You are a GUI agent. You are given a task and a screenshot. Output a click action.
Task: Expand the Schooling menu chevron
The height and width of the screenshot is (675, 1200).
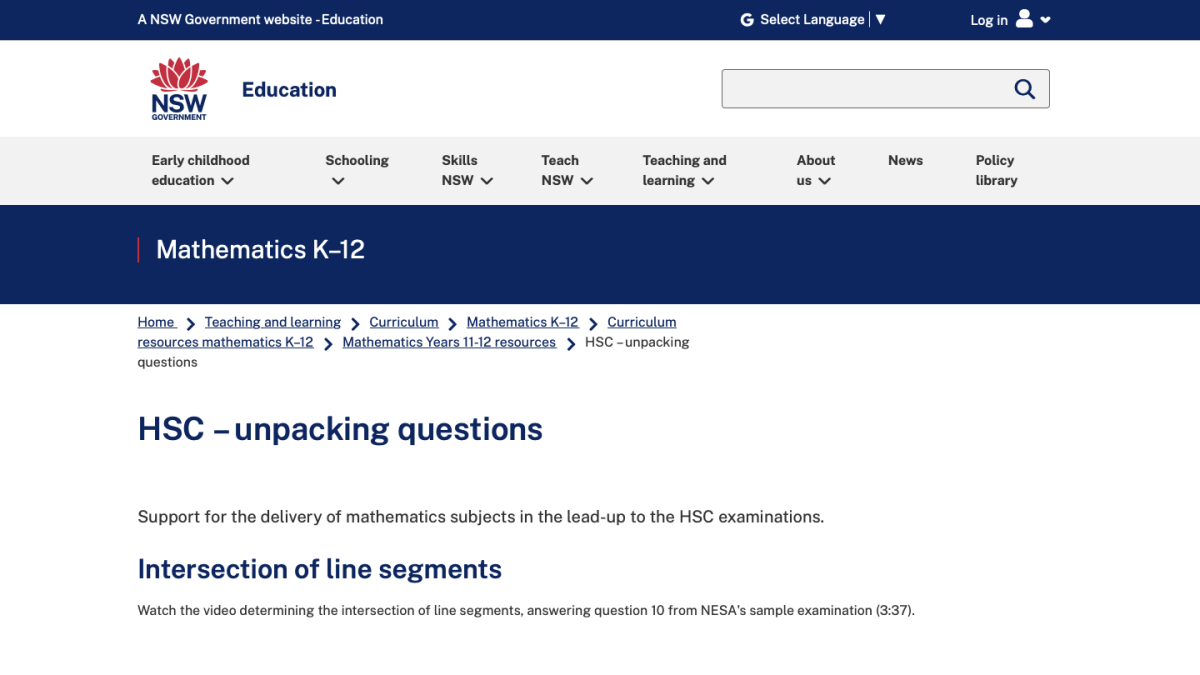pyautogui.click(x=338, y=181)
